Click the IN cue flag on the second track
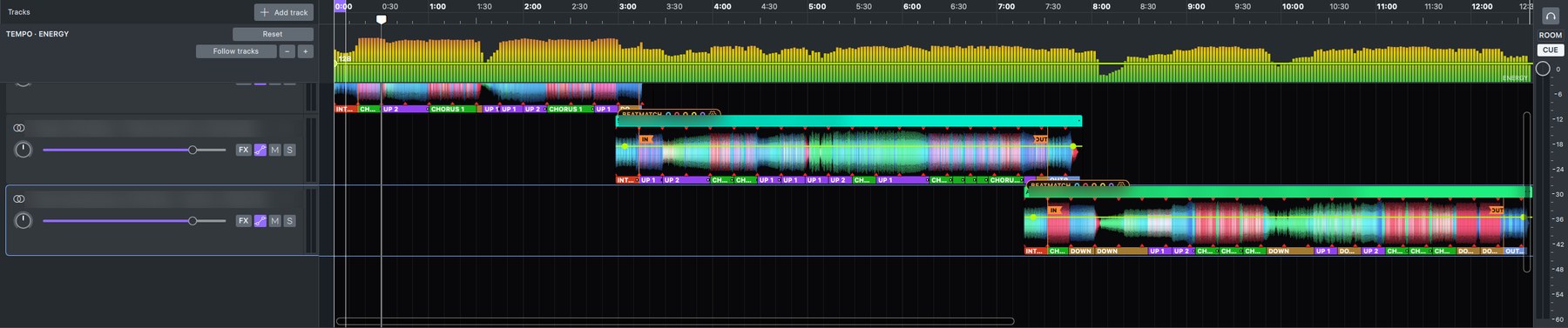 click(645, 139)
